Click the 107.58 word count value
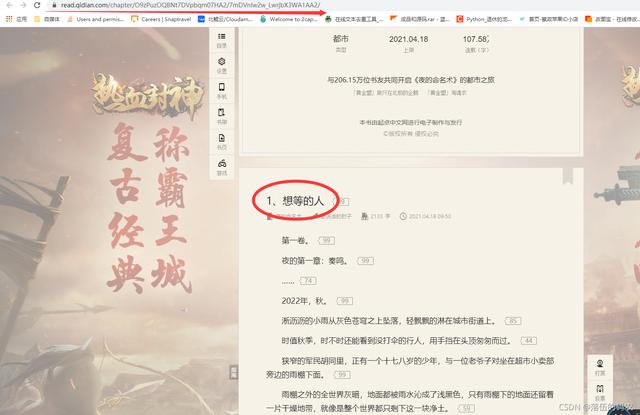The height and width of the screenshot is (415, 640). pyautogui.click(x=476, y=39)
